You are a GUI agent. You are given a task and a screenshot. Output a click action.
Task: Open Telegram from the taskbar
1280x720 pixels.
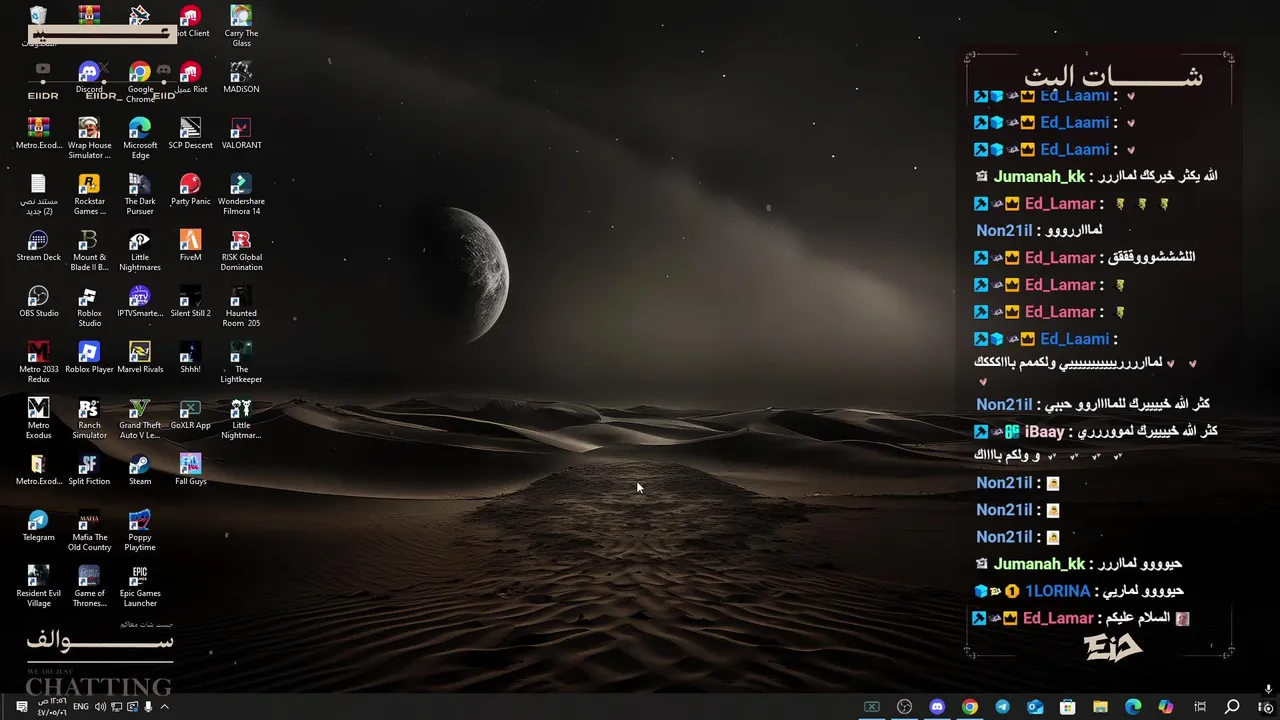pos(1002,707)
